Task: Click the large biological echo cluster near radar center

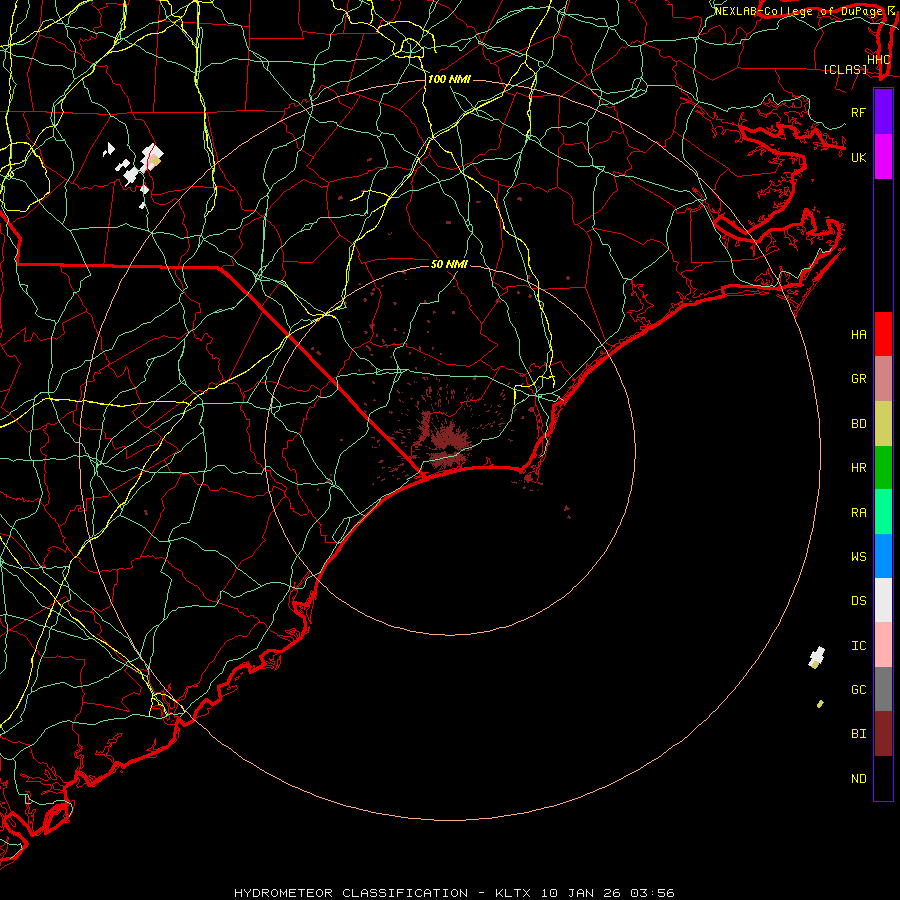Action: (447, 439)
